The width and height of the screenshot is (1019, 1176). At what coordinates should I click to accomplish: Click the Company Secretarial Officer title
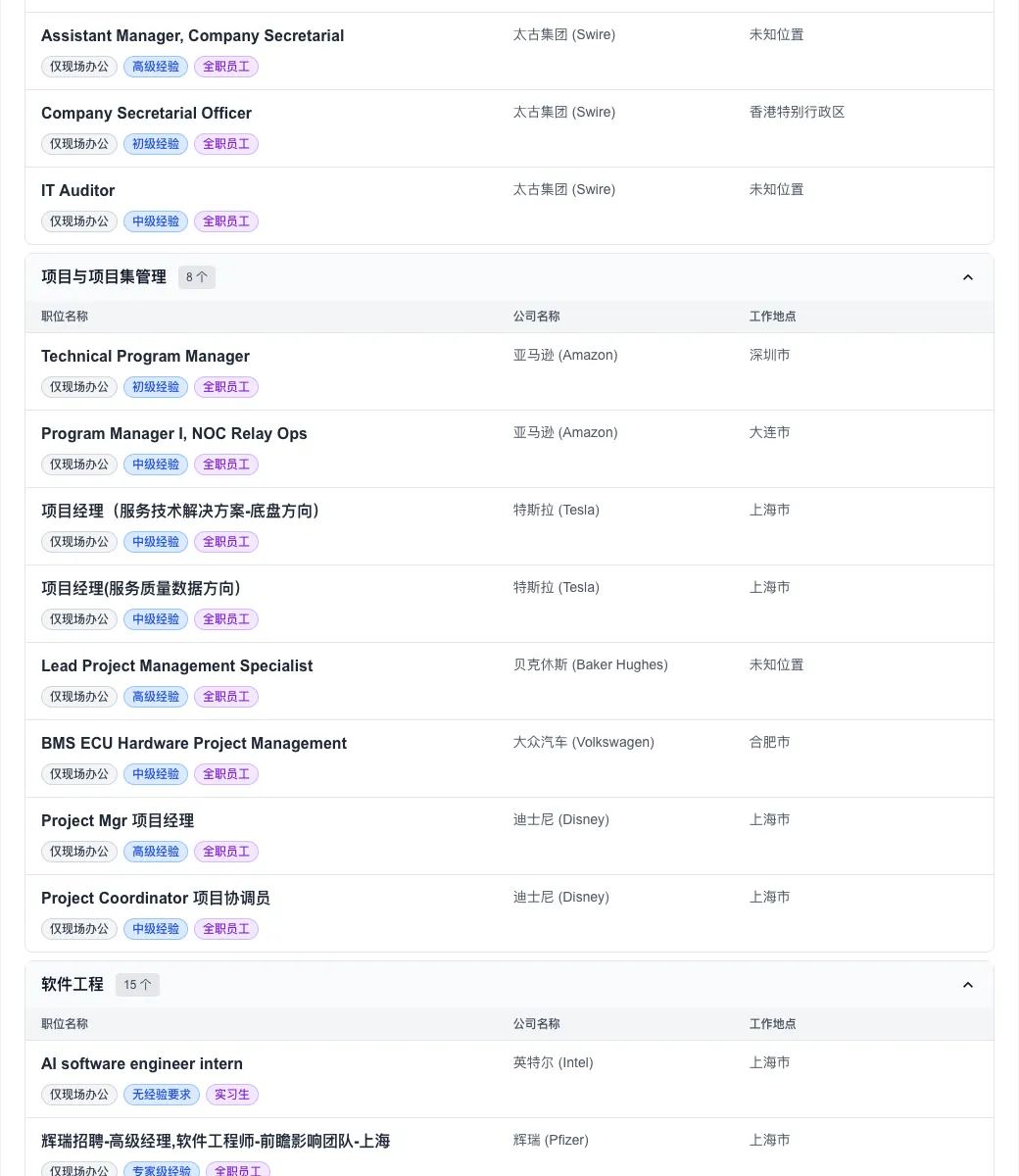pyautogui.click(x=146, y=114)
